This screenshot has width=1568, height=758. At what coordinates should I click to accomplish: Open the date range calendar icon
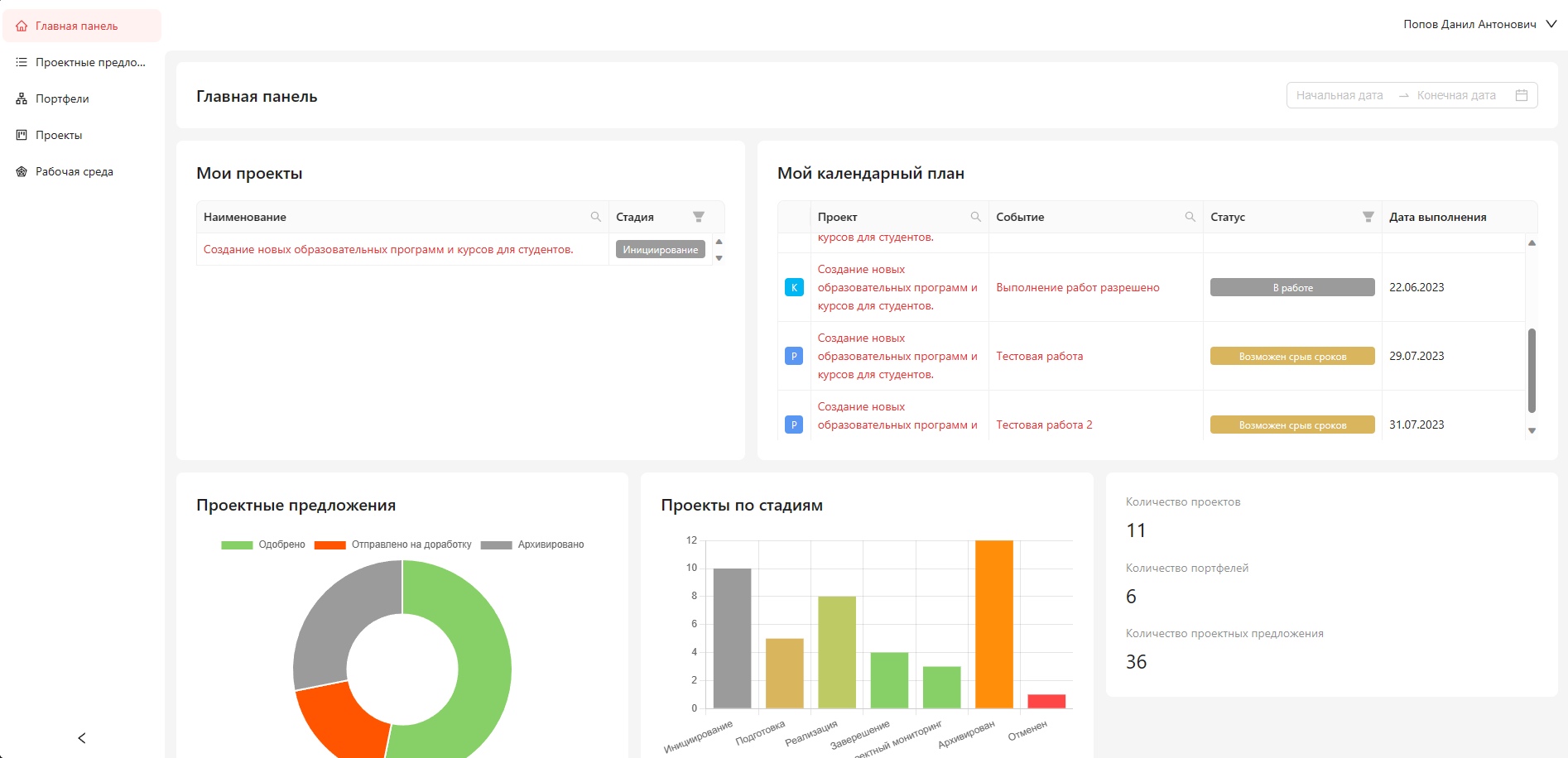pos(1522,95)
